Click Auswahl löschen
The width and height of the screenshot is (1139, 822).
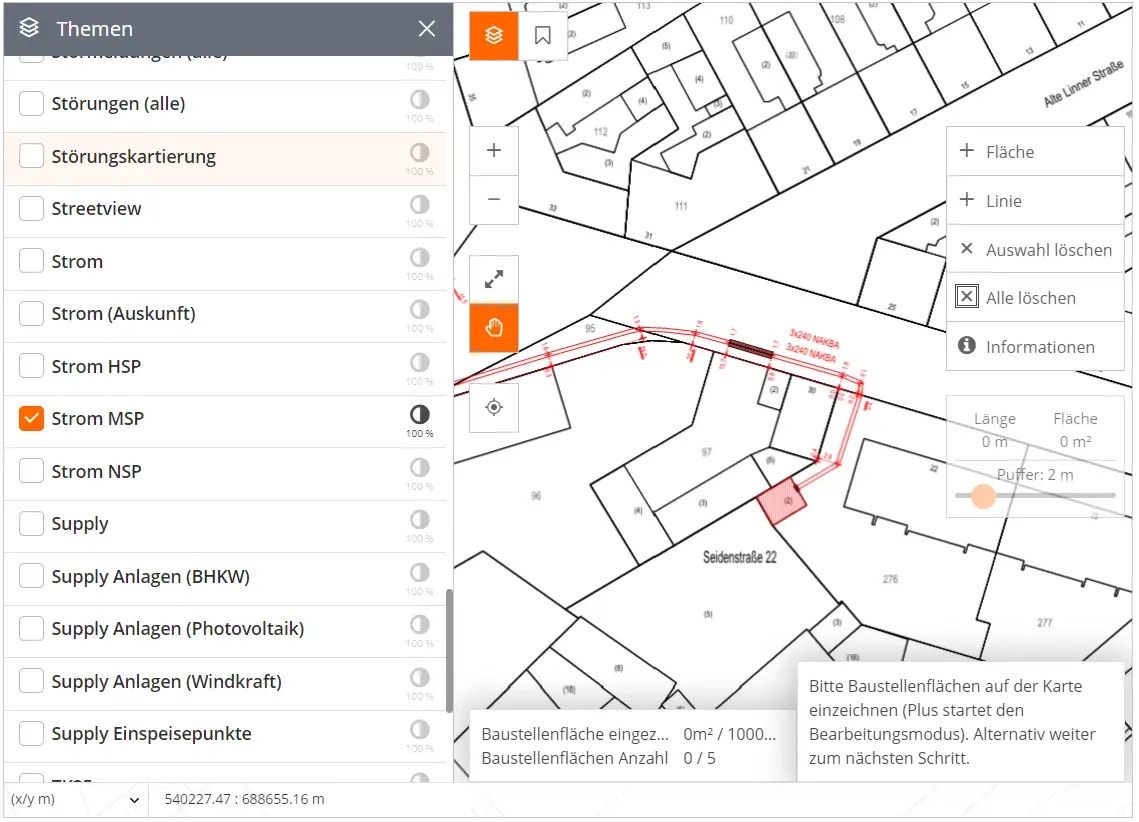[x=1034, y=250]
